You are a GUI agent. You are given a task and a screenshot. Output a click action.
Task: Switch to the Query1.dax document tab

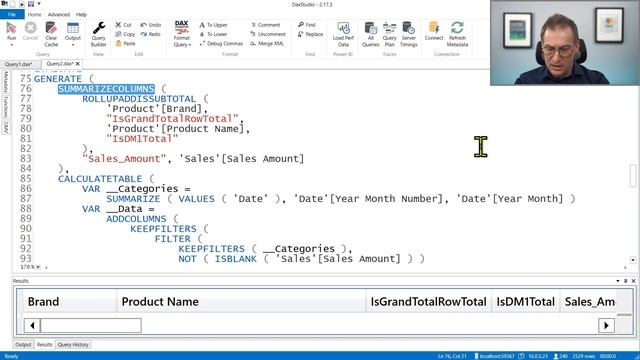[18, 64]
